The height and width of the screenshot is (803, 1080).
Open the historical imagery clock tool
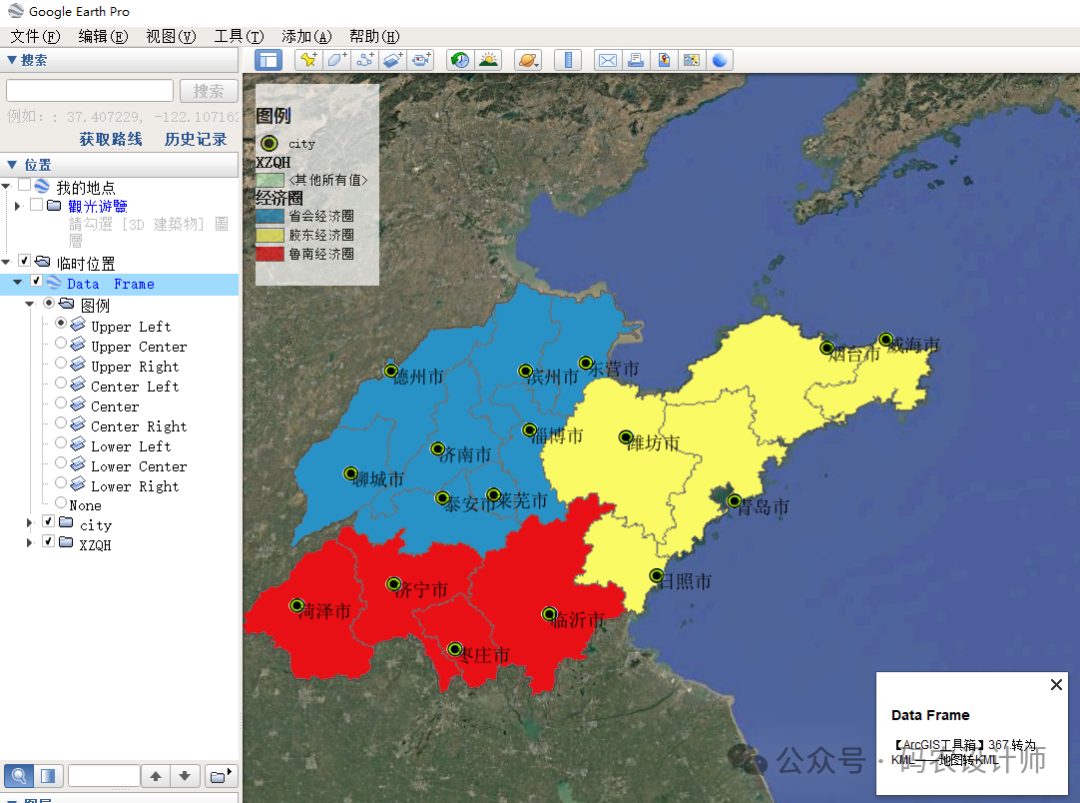(x=459, y=60)
